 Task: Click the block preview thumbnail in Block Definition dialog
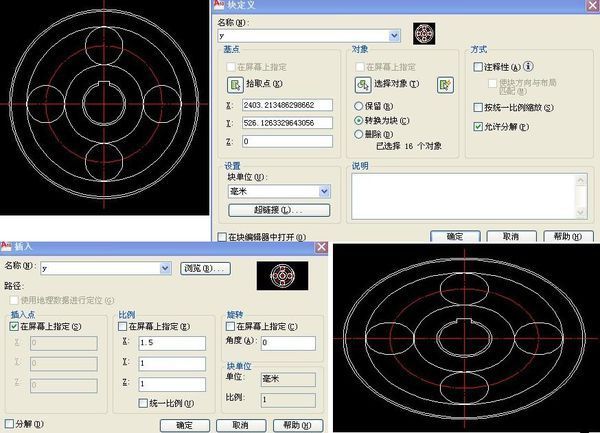click(x=424, y=34)
